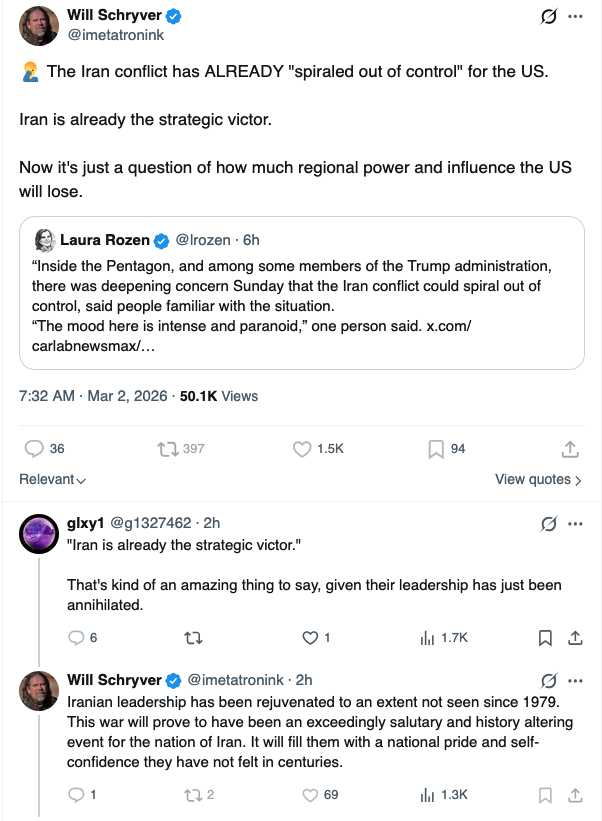Reply to Will Schryver's main post
The width and height of the screenshot is (602, 821).
32,449
